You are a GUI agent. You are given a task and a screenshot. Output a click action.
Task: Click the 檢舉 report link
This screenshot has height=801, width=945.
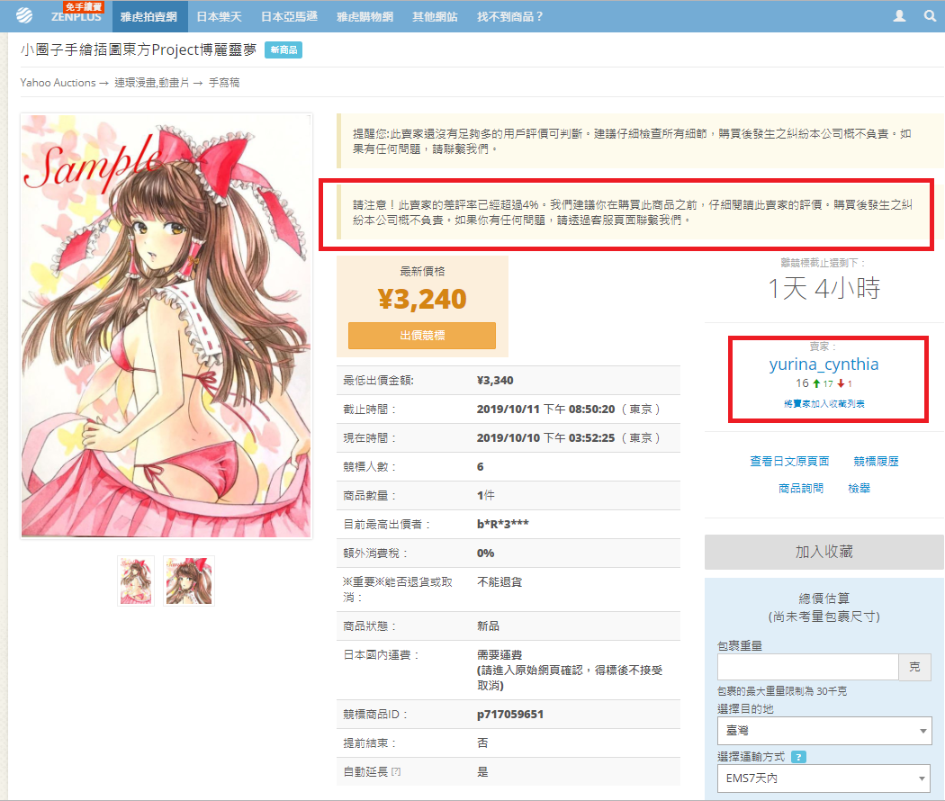click(859, 488)
